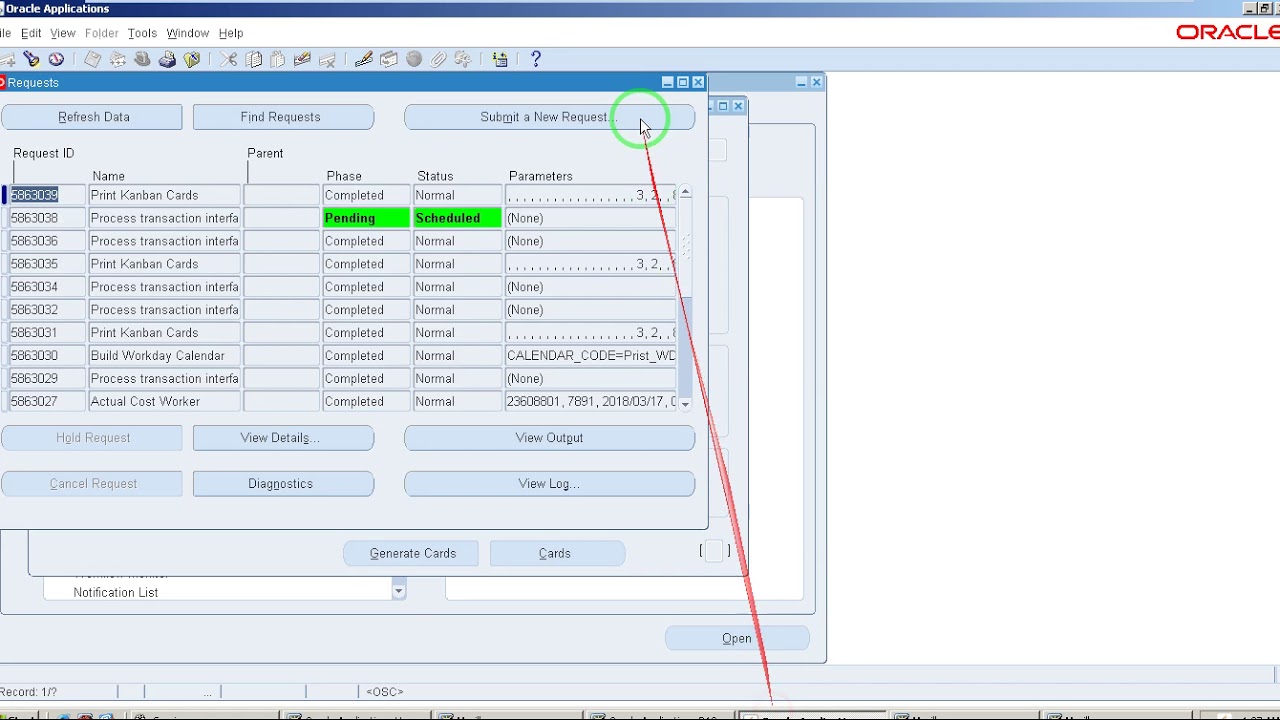Click the Delete Record toolbar icon
Image resolution: width=1280 pixels, height=720 pixels.
point(327,60)
